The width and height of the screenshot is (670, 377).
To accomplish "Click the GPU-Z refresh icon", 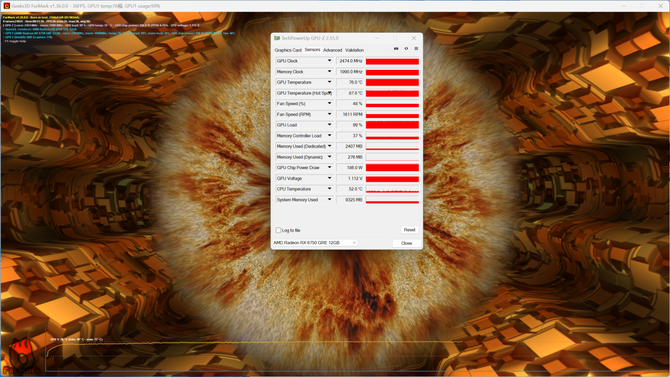I will (406, 49).
